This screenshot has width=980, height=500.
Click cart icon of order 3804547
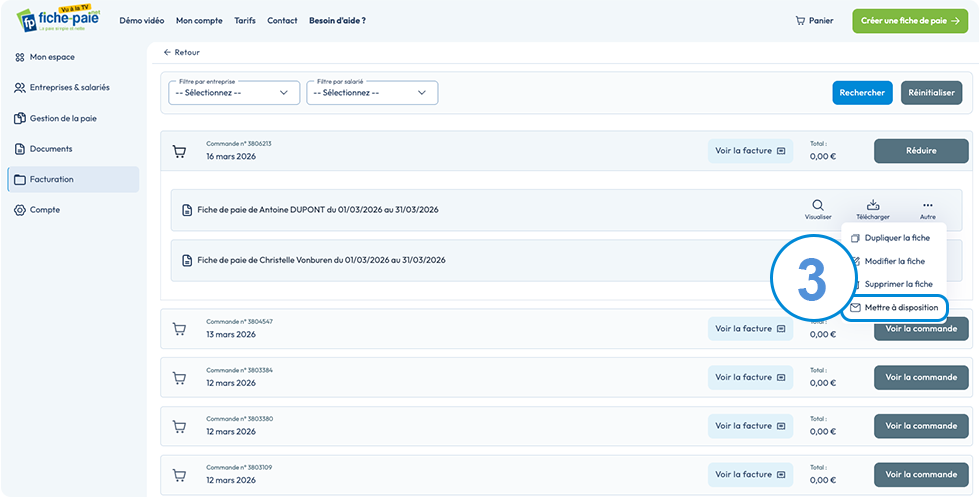click(179, 329)
